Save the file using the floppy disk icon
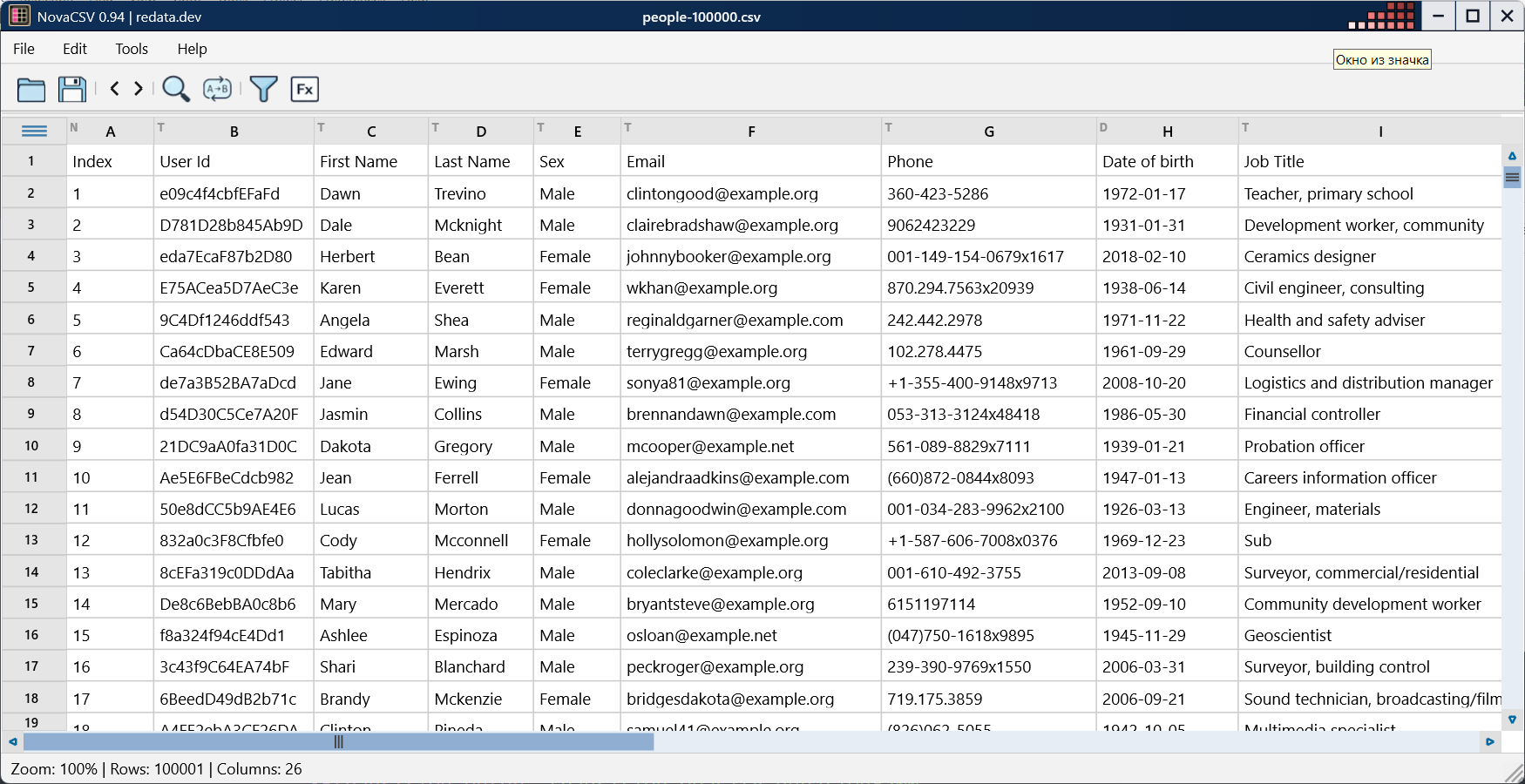 72,89
